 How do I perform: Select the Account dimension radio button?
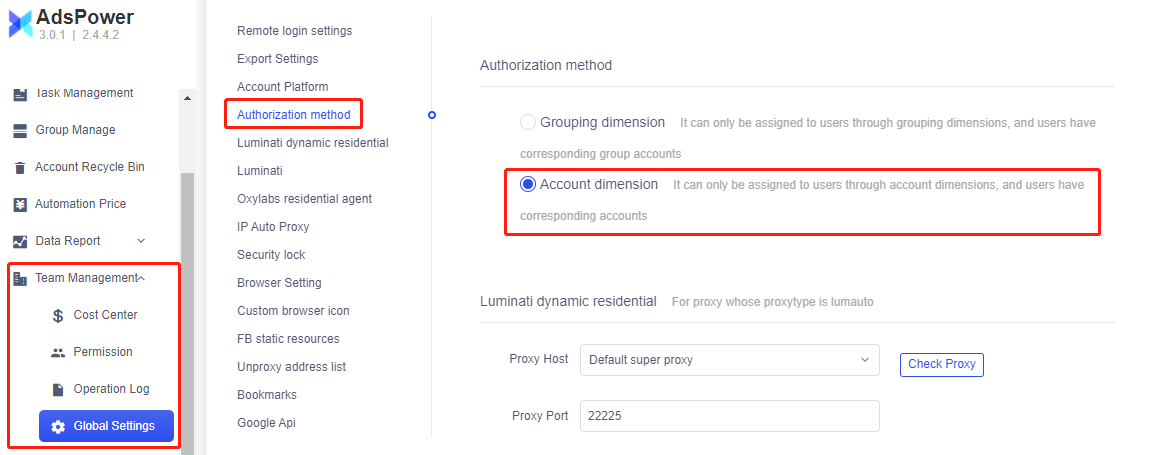point(528,184)
